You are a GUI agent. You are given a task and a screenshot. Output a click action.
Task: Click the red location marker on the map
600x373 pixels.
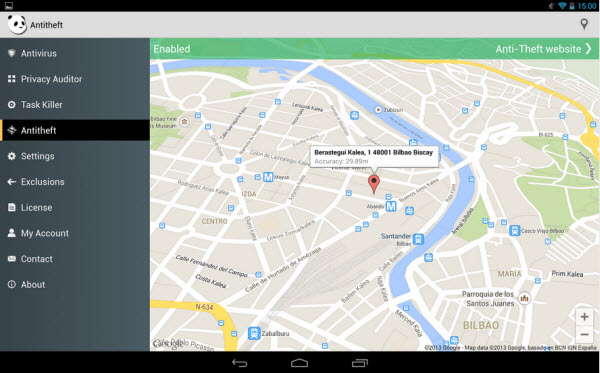click(x=374, y=184)
